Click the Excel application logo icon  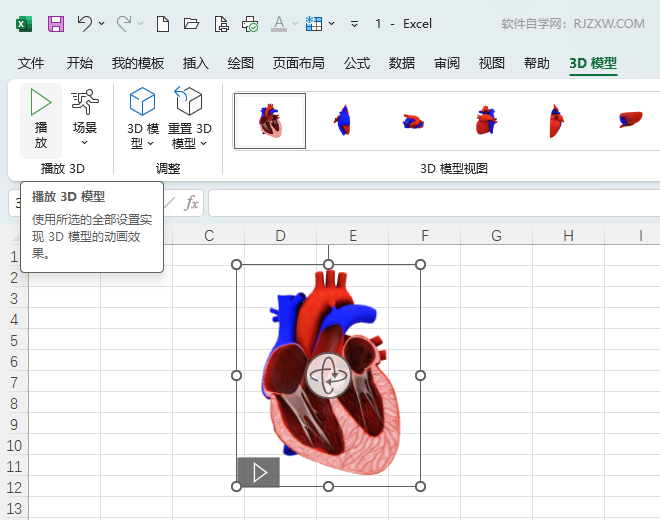24,24
